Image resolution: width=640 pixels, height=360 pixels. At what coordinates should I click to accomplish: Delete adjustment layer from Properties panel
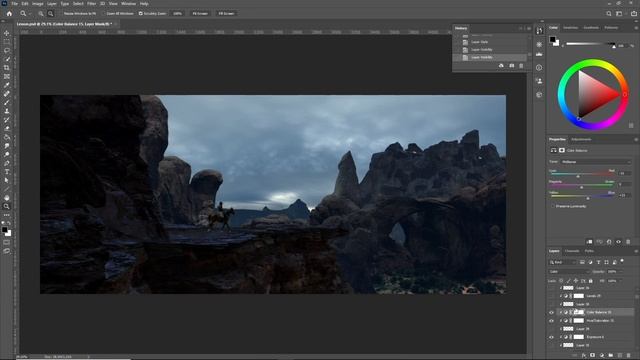(x=628, y=242)
